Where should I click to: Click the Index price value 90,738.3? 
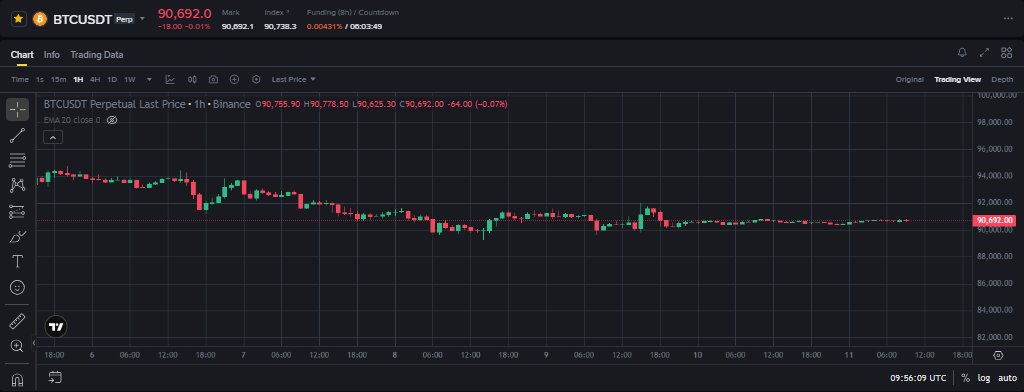pos(280,26)
